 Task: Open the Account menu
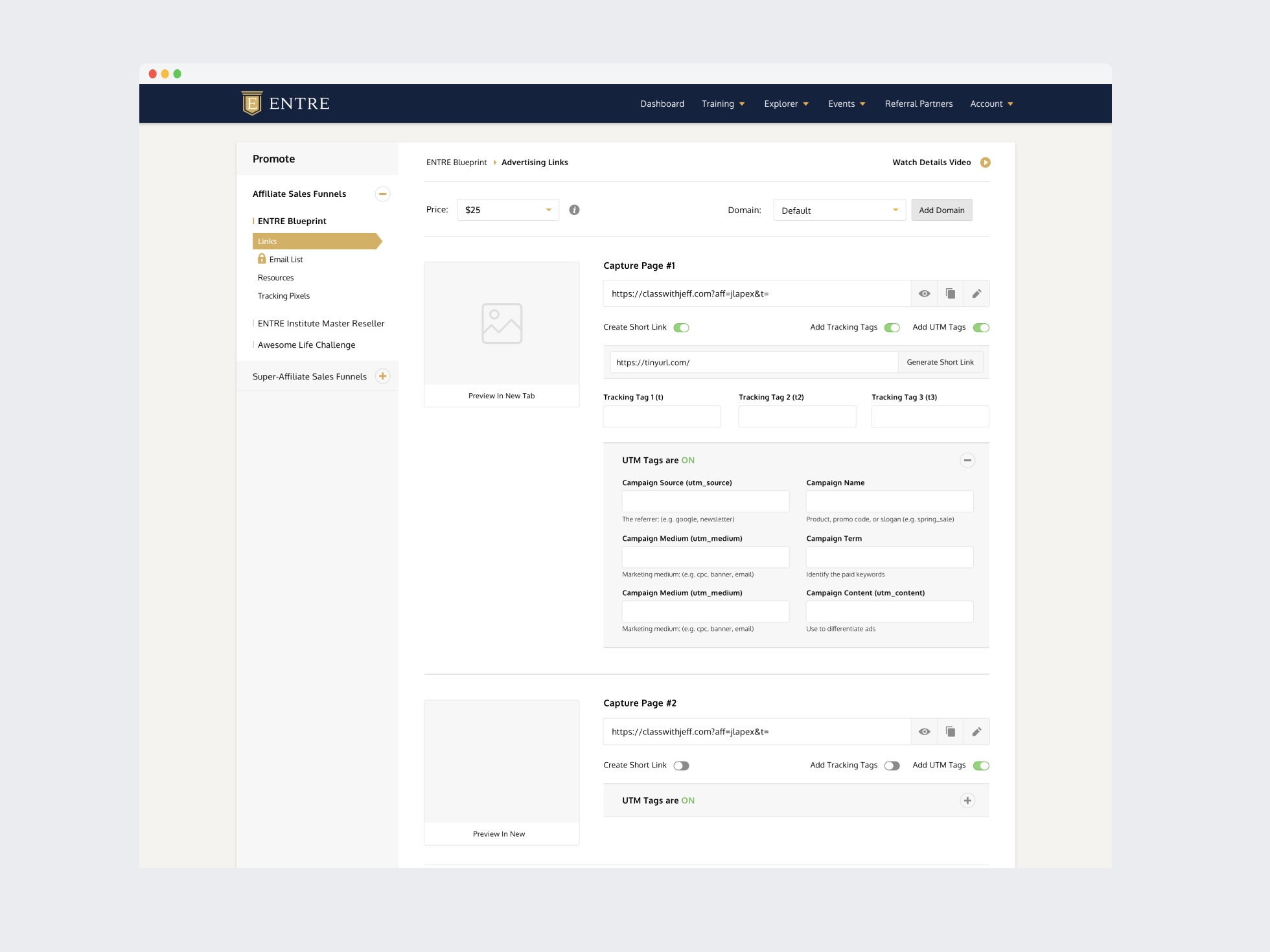pos(991,104)
